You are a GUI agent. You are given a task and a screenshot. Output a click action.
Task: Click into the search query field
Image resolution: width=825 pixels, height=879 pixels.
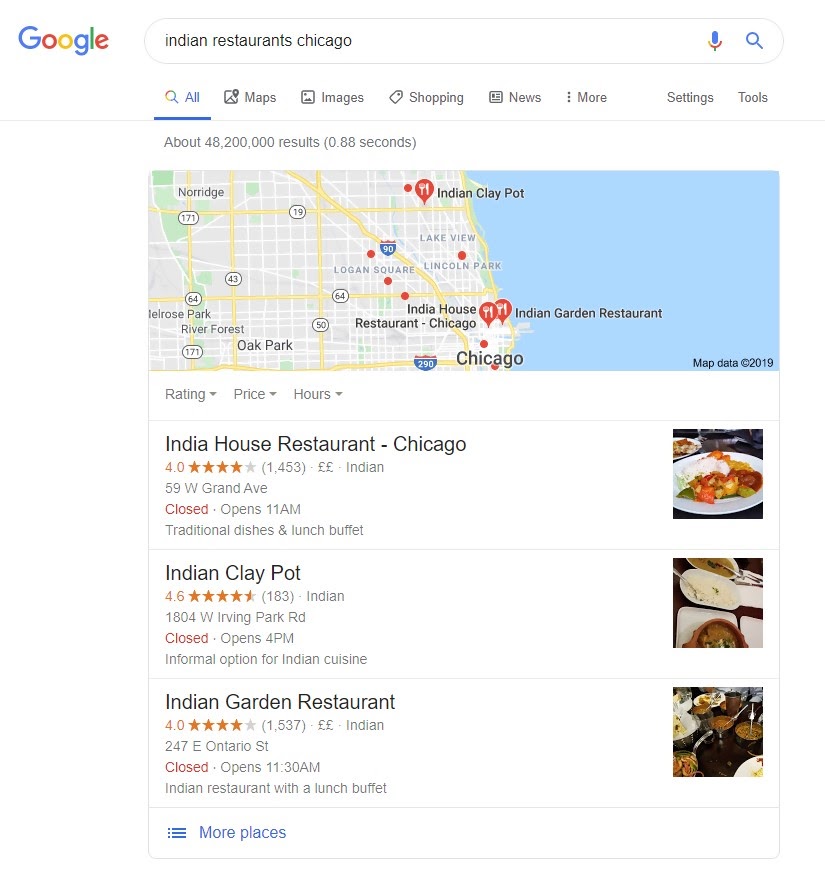click(x=426, y=40)
